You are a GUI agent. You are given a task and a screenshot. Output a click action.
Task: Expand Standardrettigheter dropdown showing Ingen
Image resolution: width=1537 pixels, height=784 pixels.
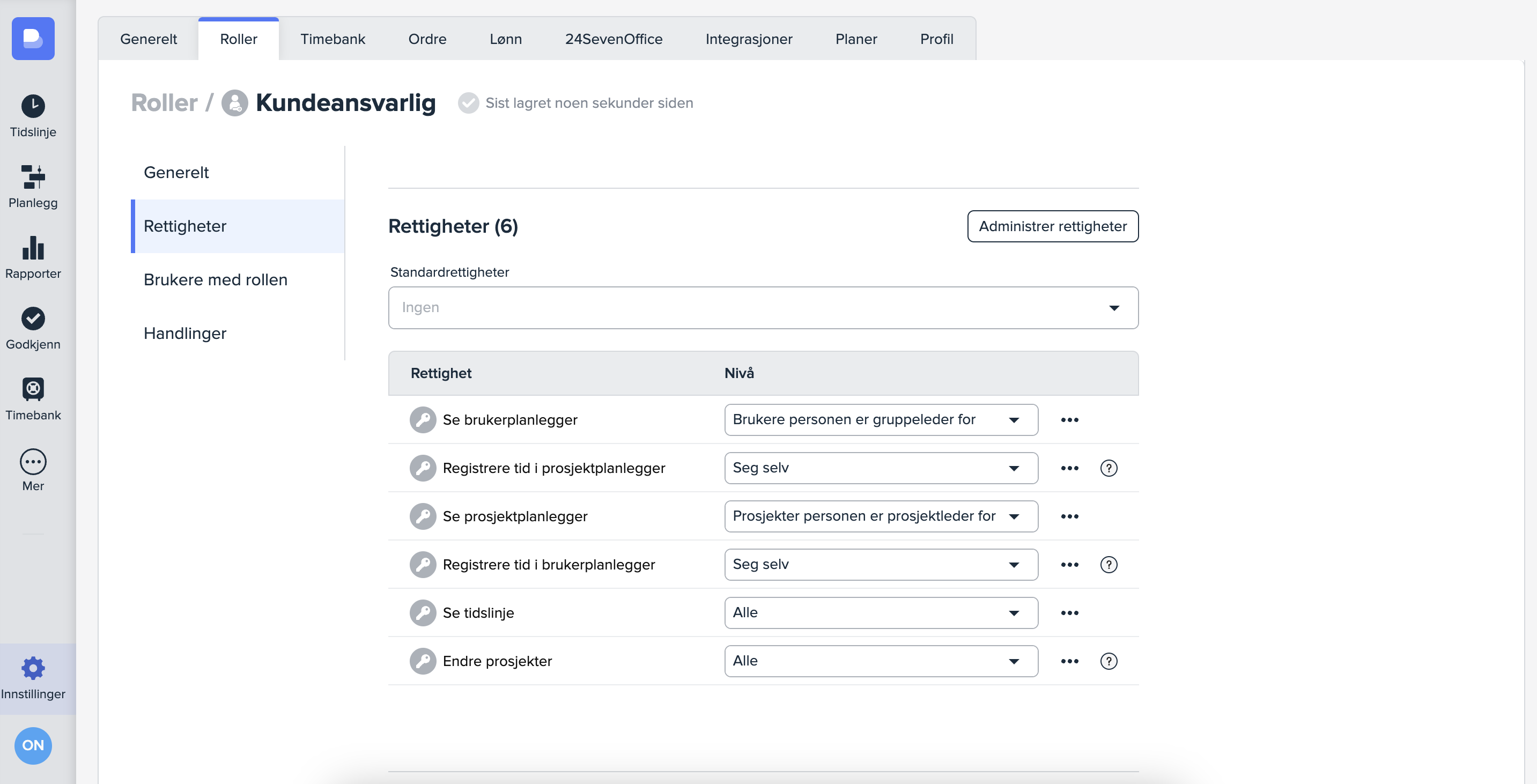point(763,307)
